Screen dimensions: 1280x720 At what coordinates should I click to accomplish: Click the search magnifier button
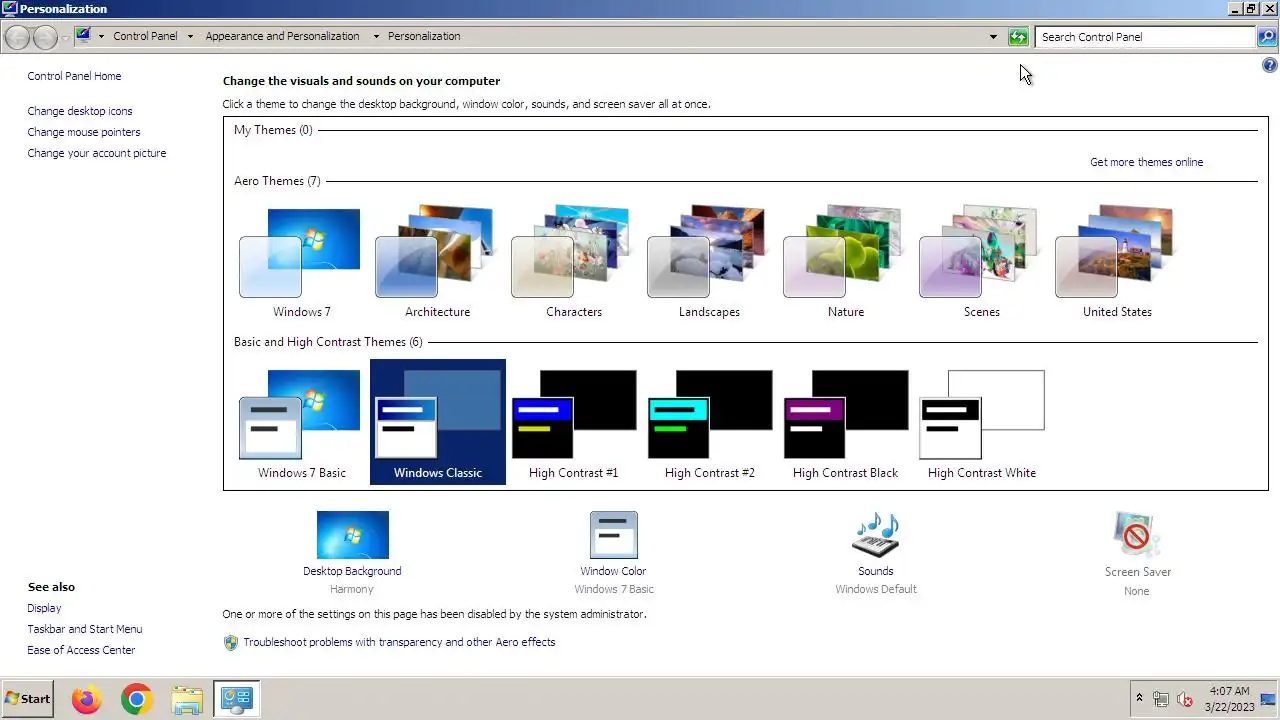1267,37
